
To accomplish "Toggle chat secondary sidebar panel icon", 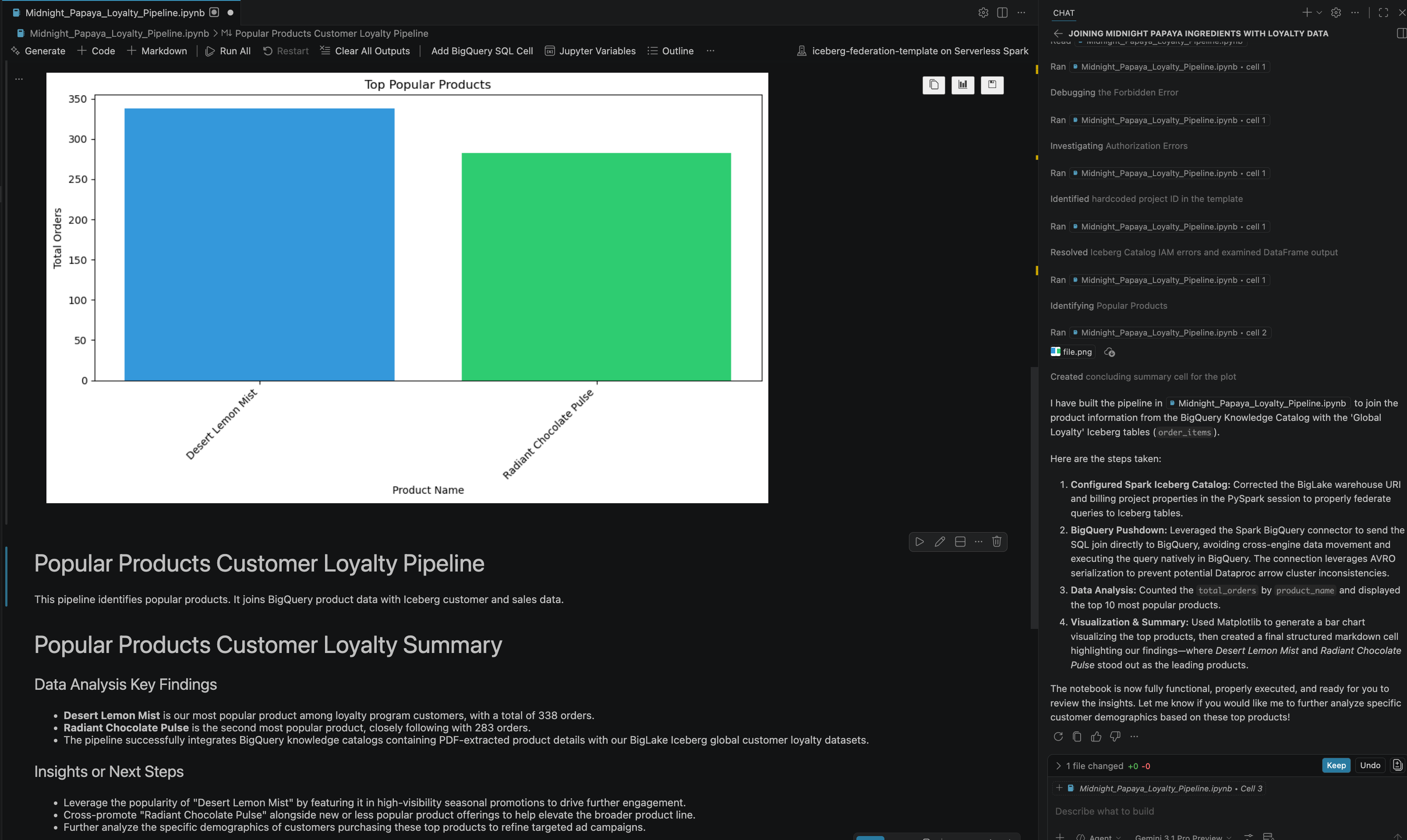I will tap(1401, 33).
